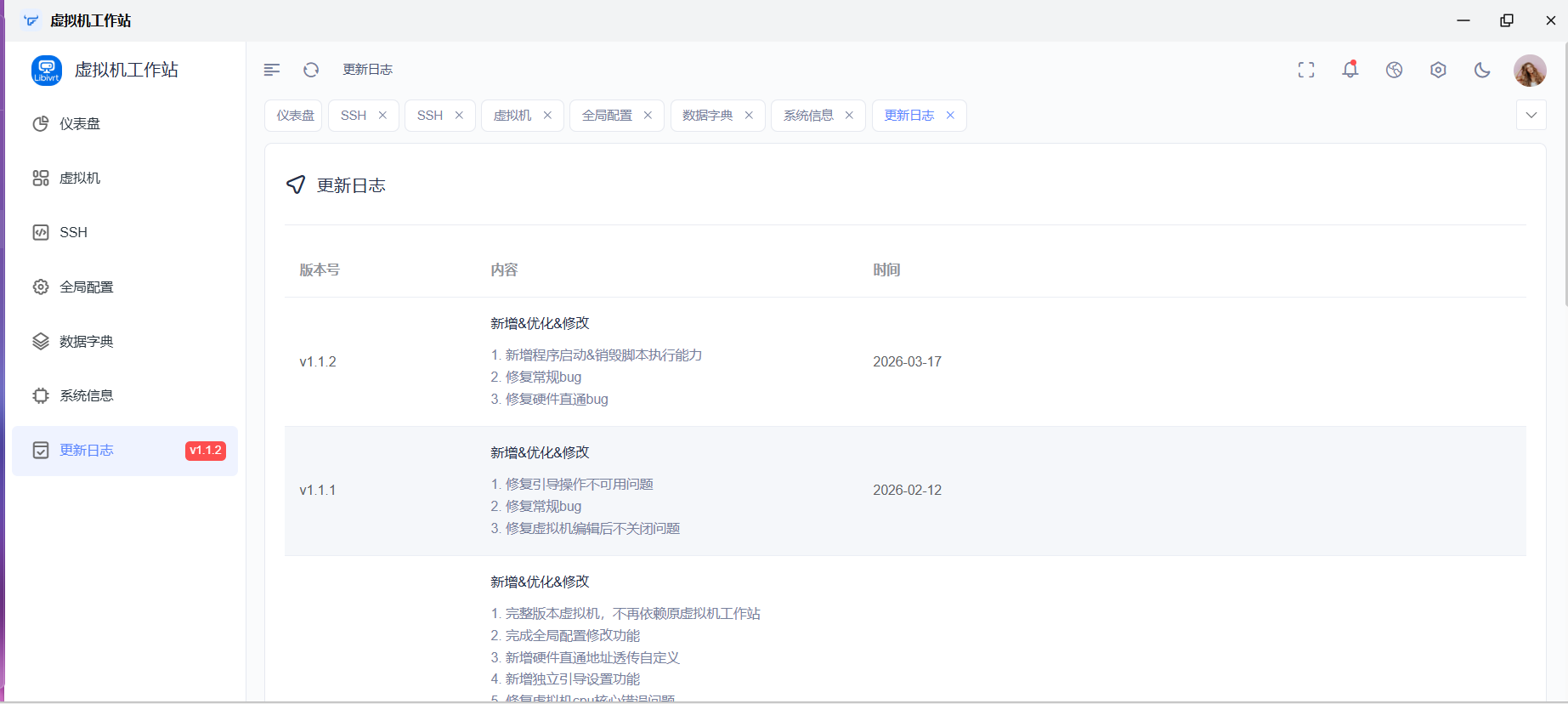The width and height of the screenshot is (1568, 704).
Task: Click the refresh page icon
Action: click(x=311, y=70)
